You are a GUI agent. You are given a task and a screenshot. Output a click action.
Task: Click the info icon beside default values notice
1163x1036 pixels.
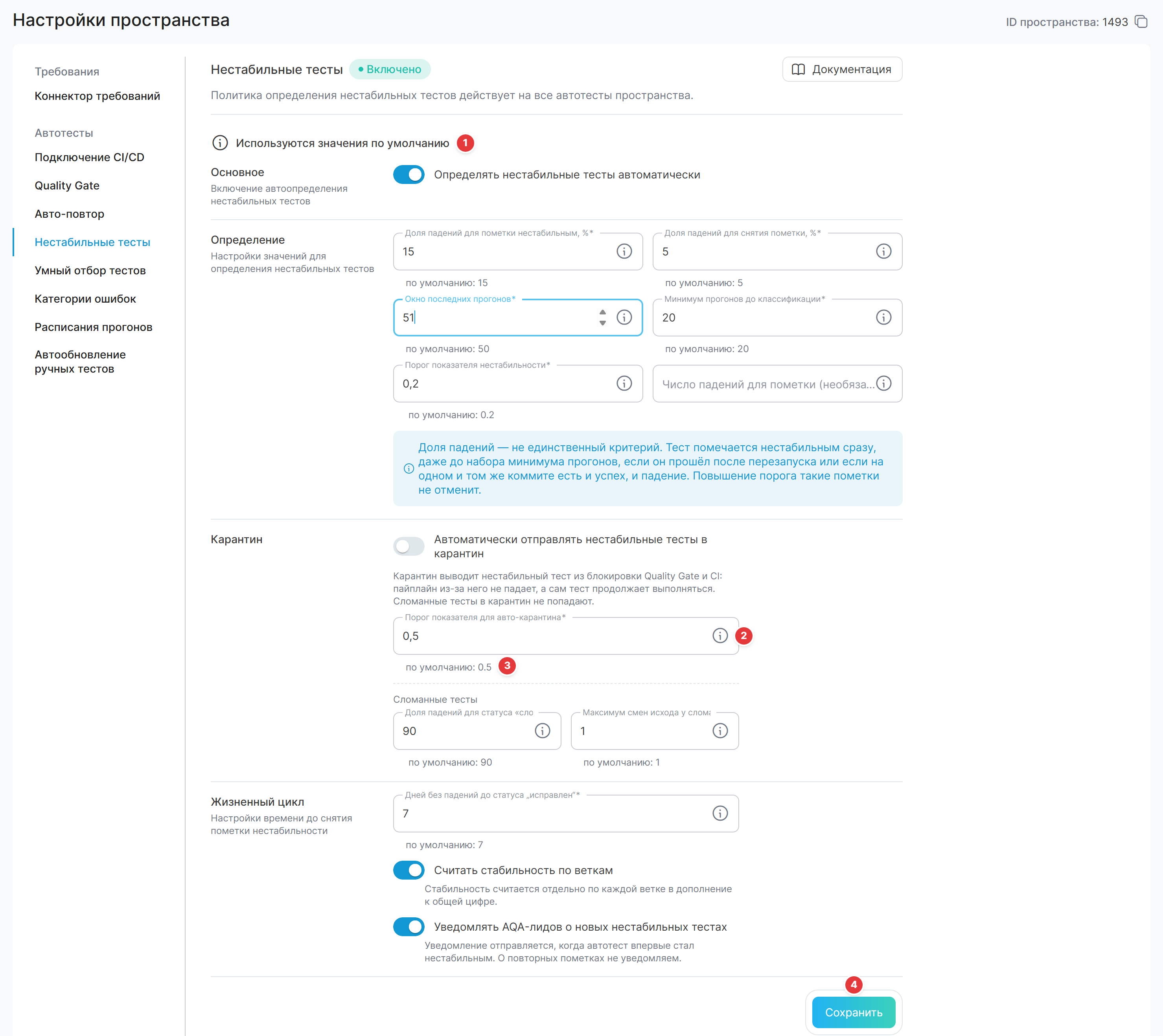220,143
